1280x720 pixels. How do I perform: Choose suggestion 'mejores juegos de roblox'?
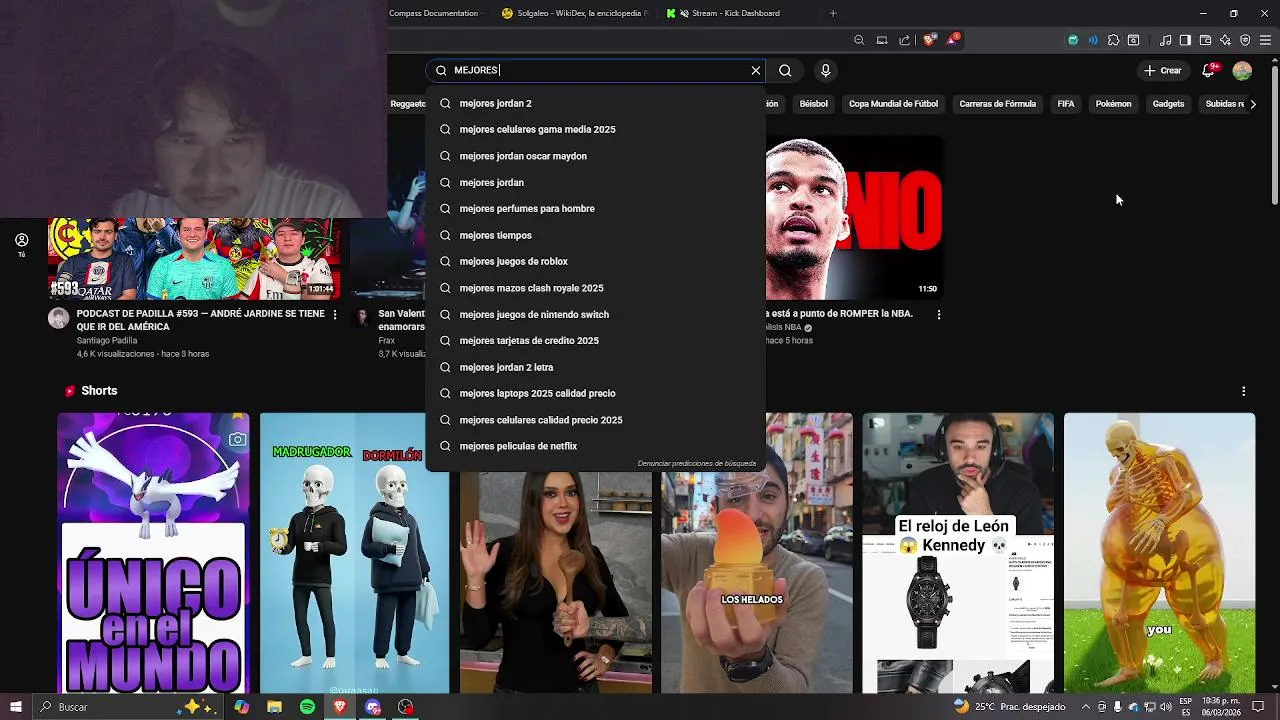pos(596,261)
